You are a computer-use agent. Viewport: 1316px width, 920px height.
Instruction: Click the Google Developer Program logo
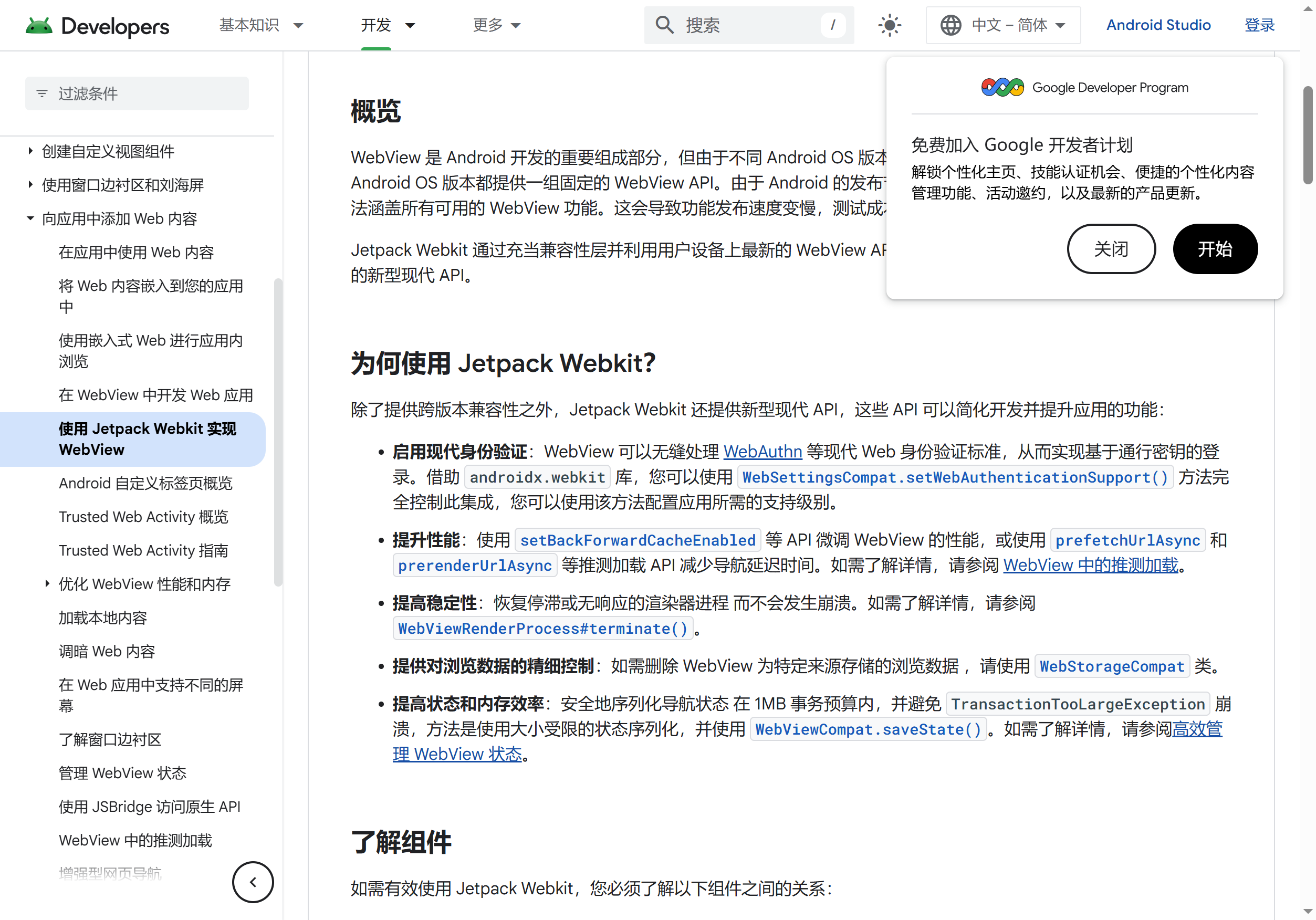point(1084,88)
